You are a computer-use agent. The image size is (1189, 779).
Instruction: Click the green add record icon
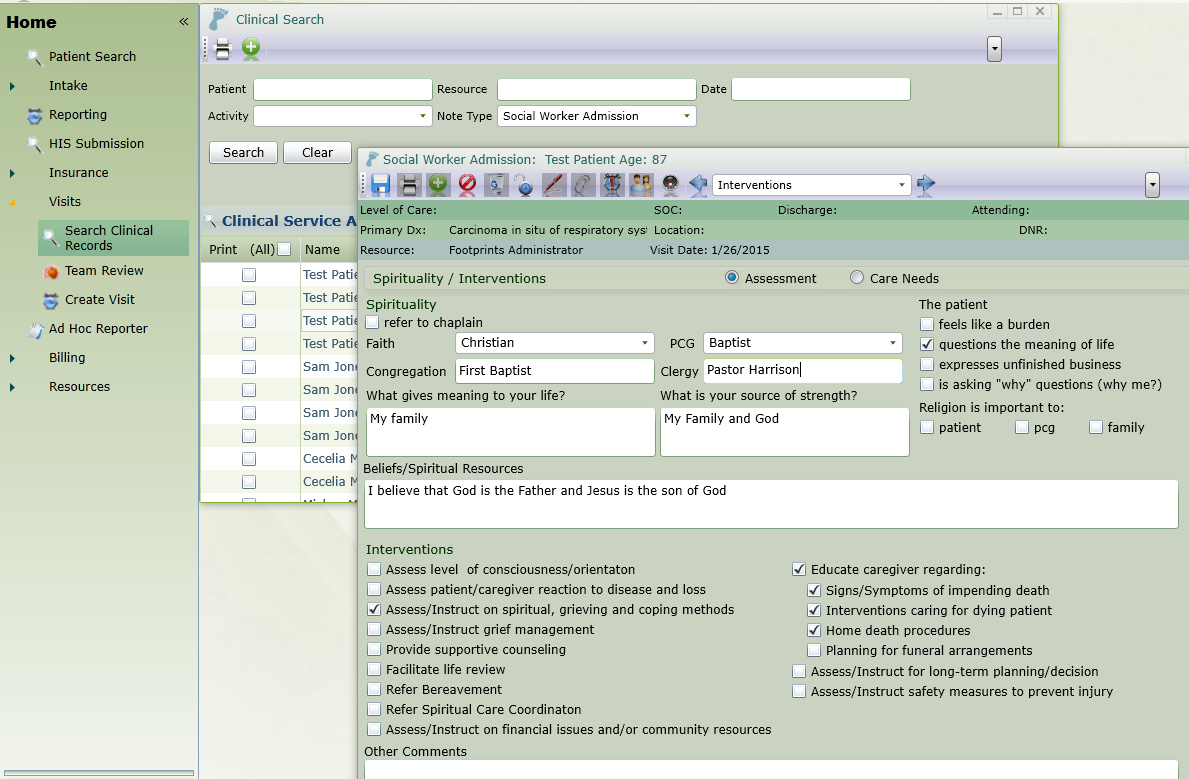point(438,185)
